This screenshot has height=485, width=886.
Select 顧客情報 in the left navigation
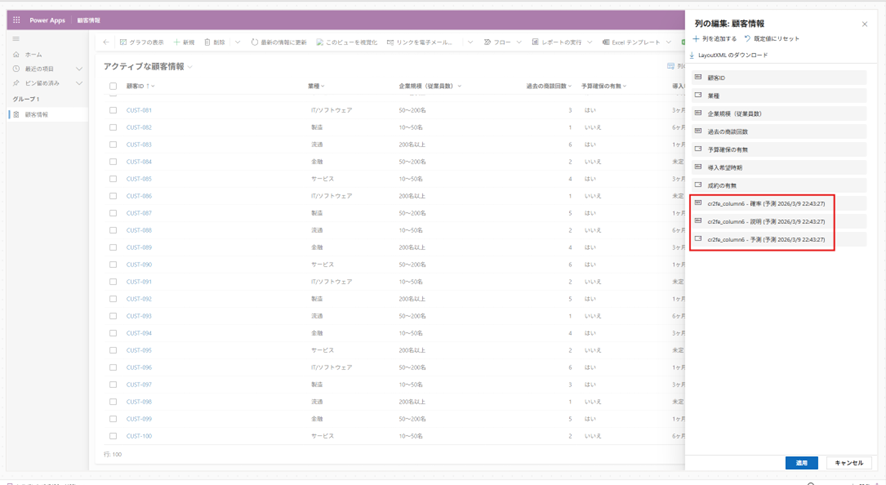36,115
